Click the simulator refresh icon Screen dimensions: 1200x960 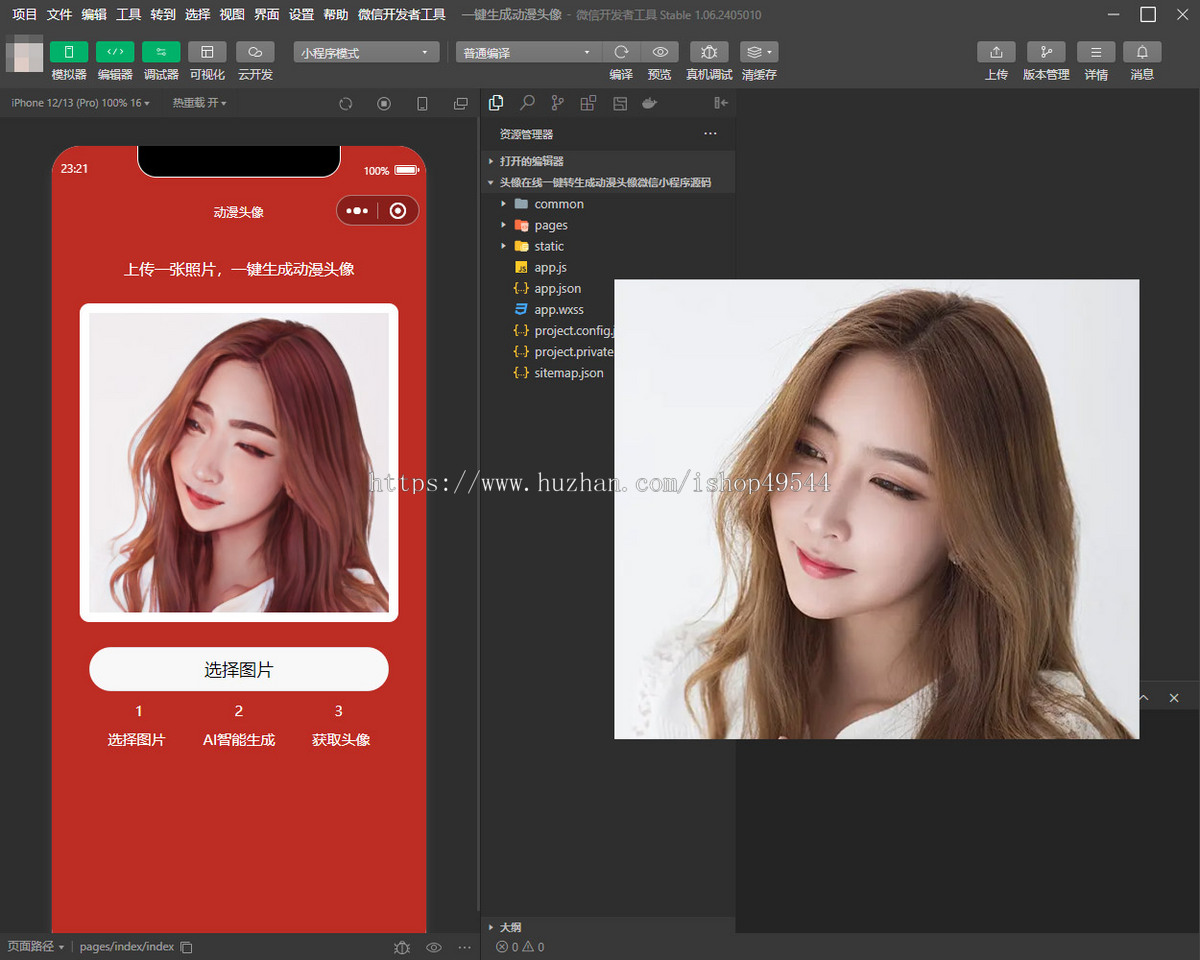click(346, 104)
